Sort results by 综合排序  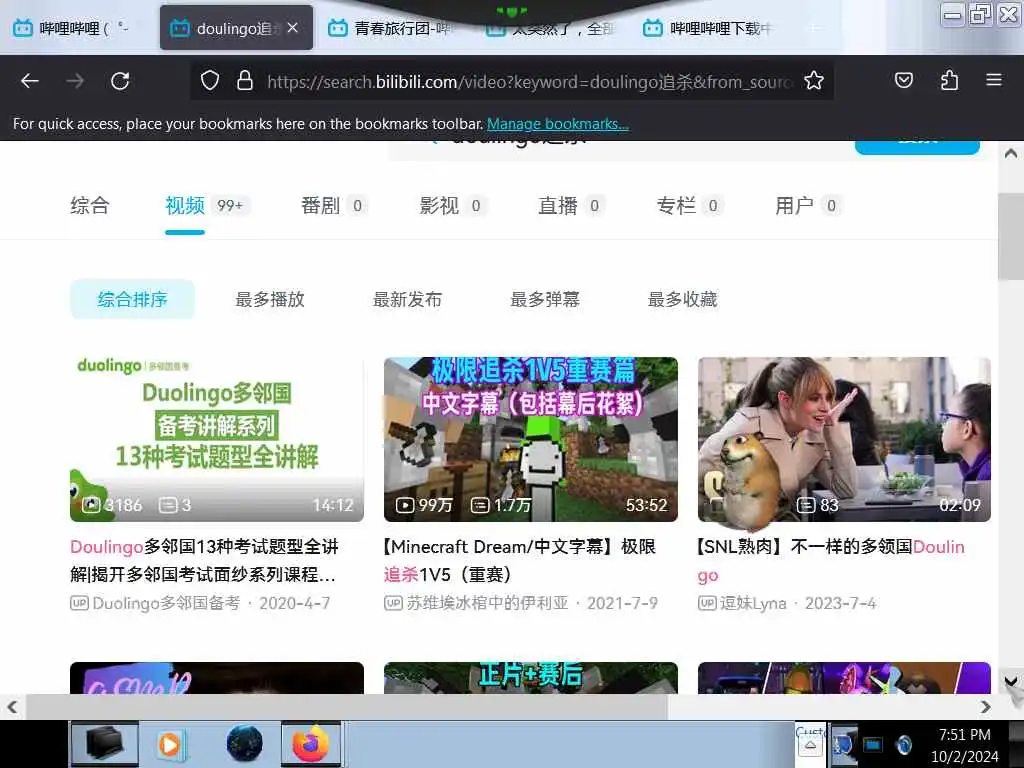pyautogui.click(x=133, y=299)
